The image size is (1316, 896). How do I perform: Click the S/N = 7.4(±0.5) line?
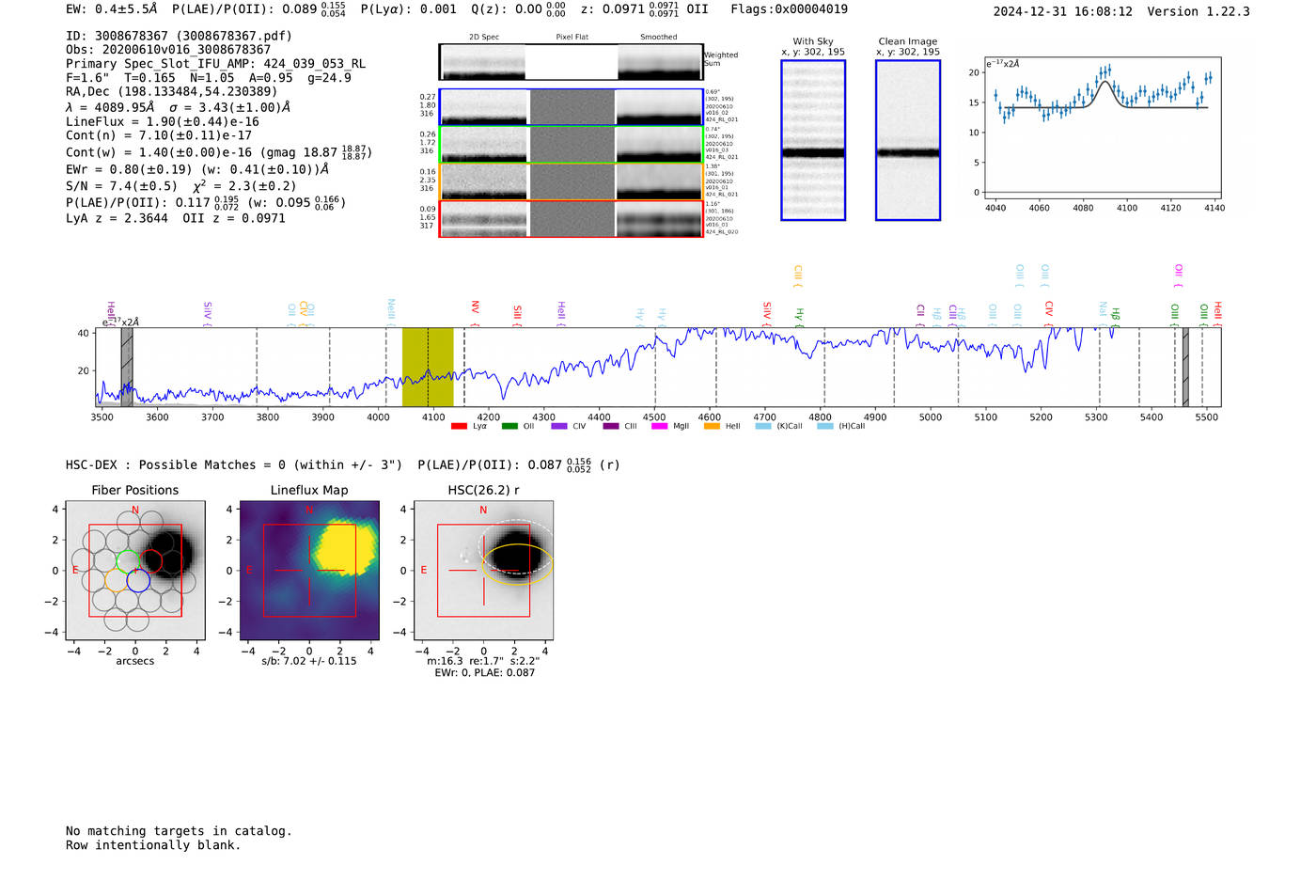pyautogui.click(x=181, y=185)
